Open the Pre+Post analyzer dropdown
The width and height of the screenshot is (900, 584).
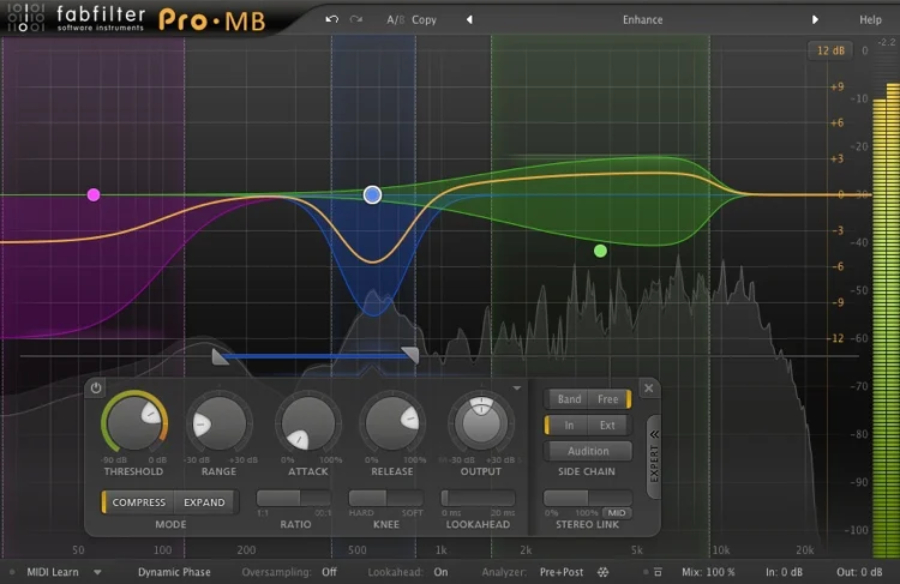pos(560,572)
